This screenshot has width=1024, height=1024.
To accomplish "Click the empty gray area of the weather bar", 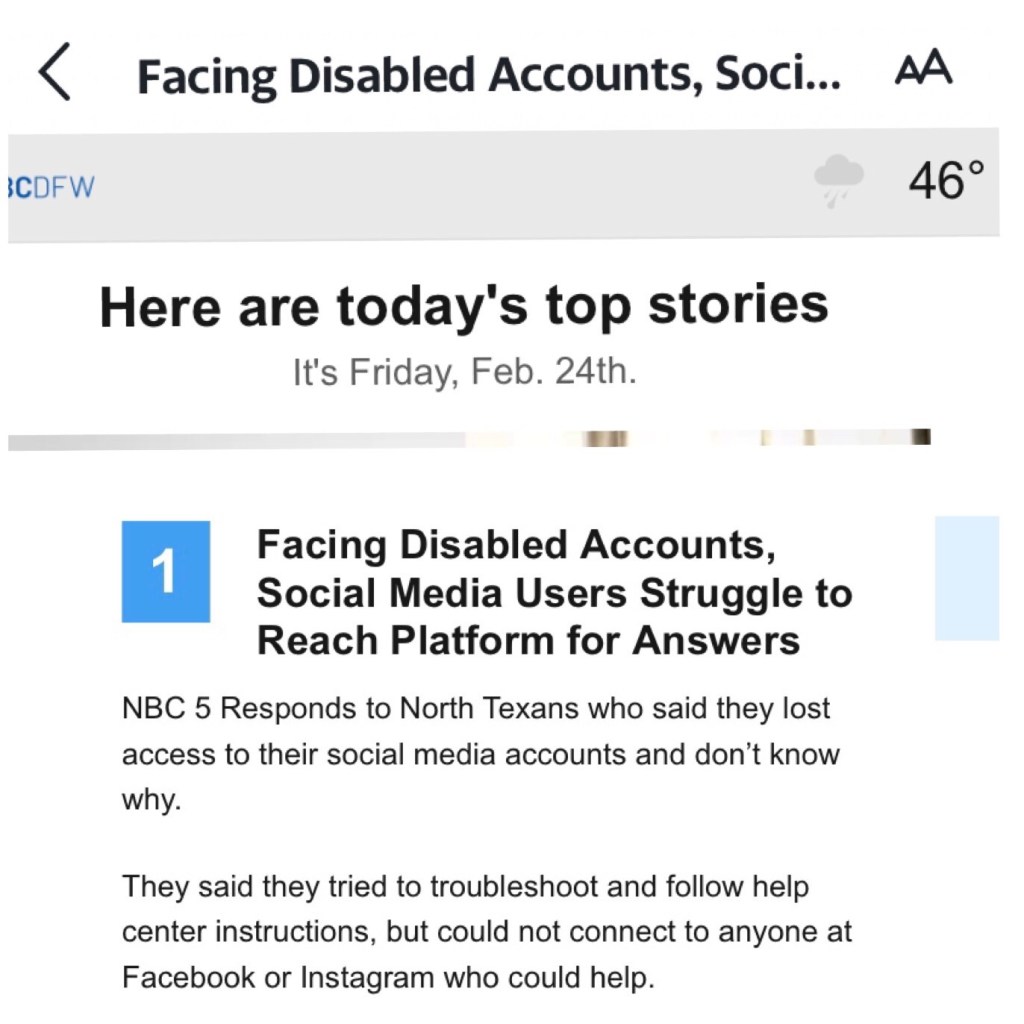I will [x=450, y=185].
